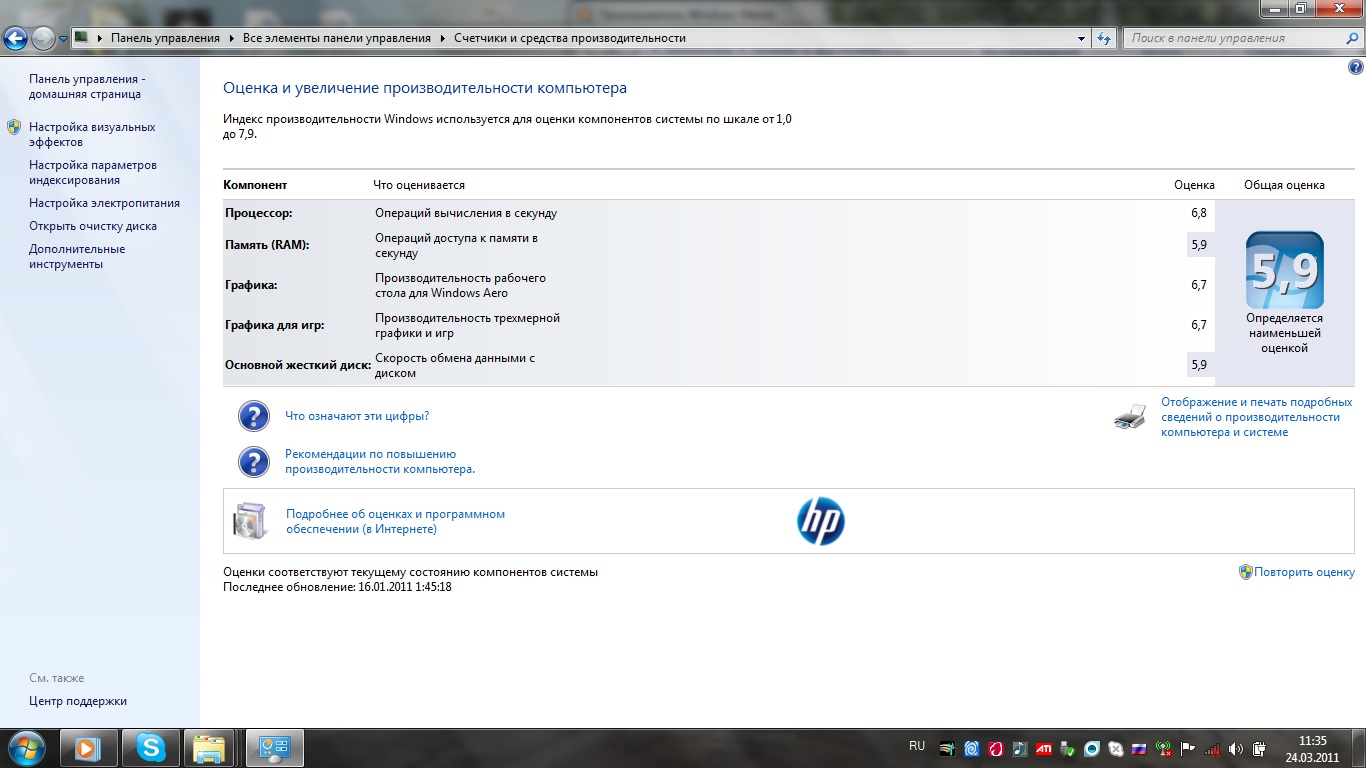
Task: Click the battery power tray icon
Action: [x=1260, y=748]
